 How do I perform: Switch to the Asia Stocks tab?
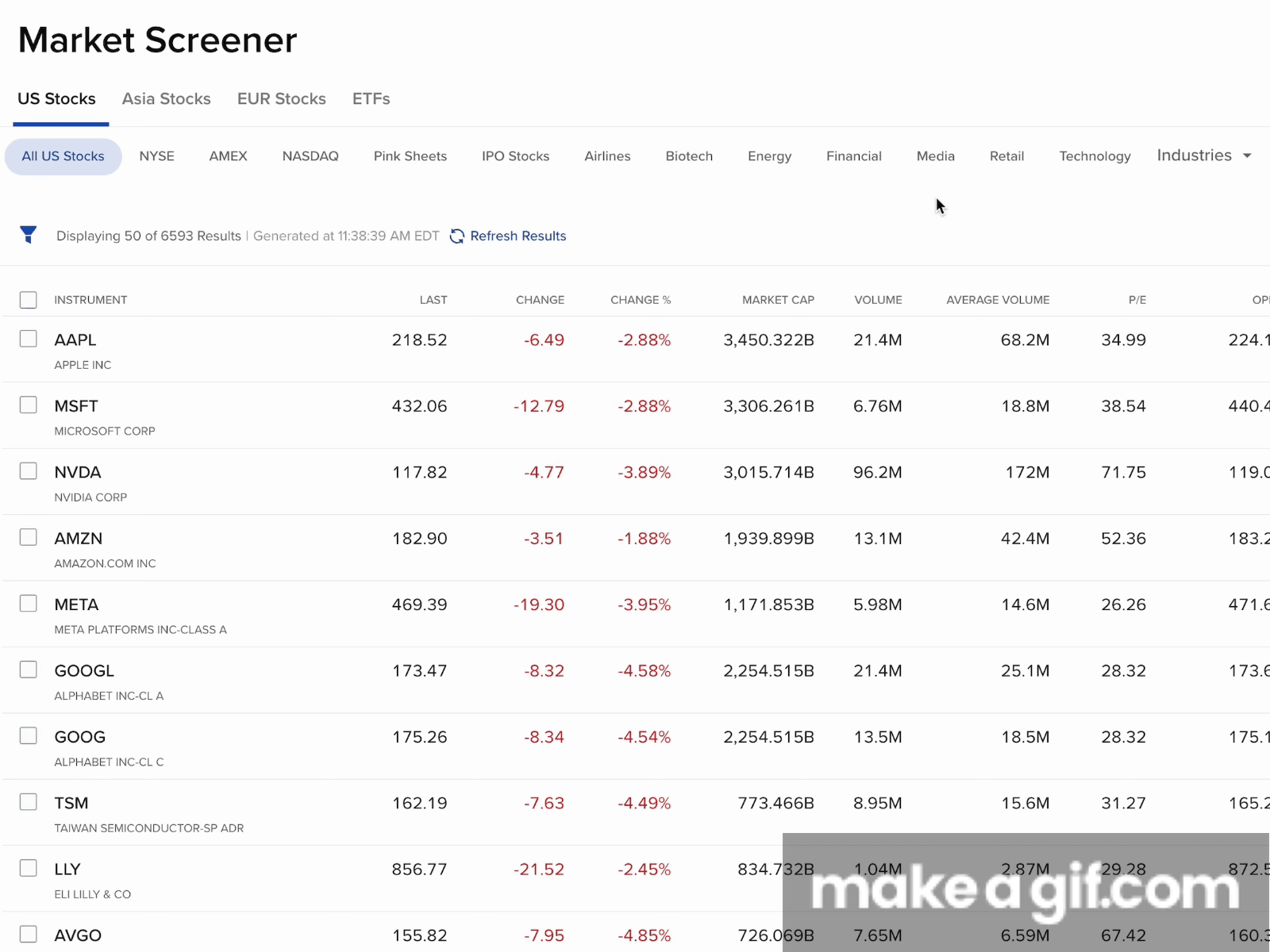tap(166, 99)
